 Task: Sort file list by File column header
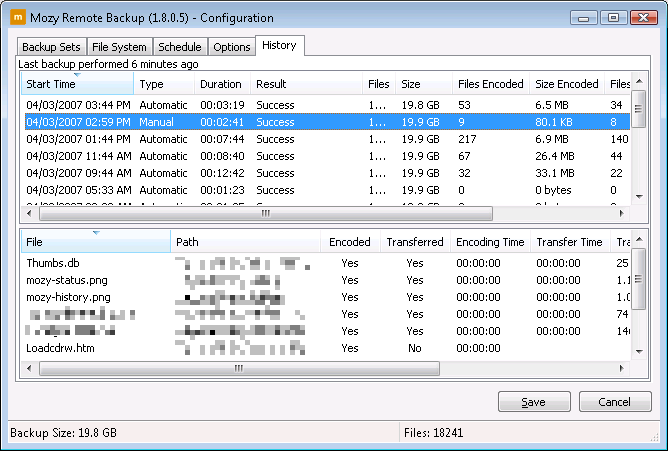95,242
